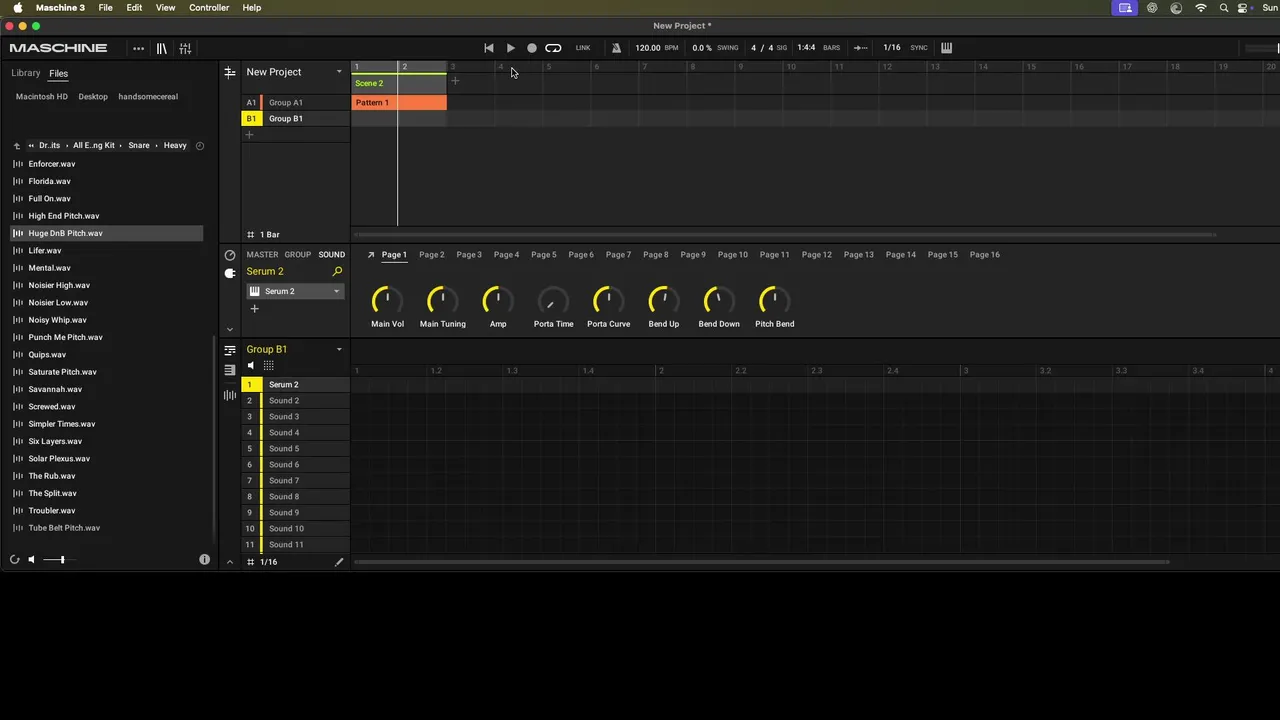The height and width of the screenshot is (720, 1280).
Task: Toggle the loop button in transport
Action: 553,48
